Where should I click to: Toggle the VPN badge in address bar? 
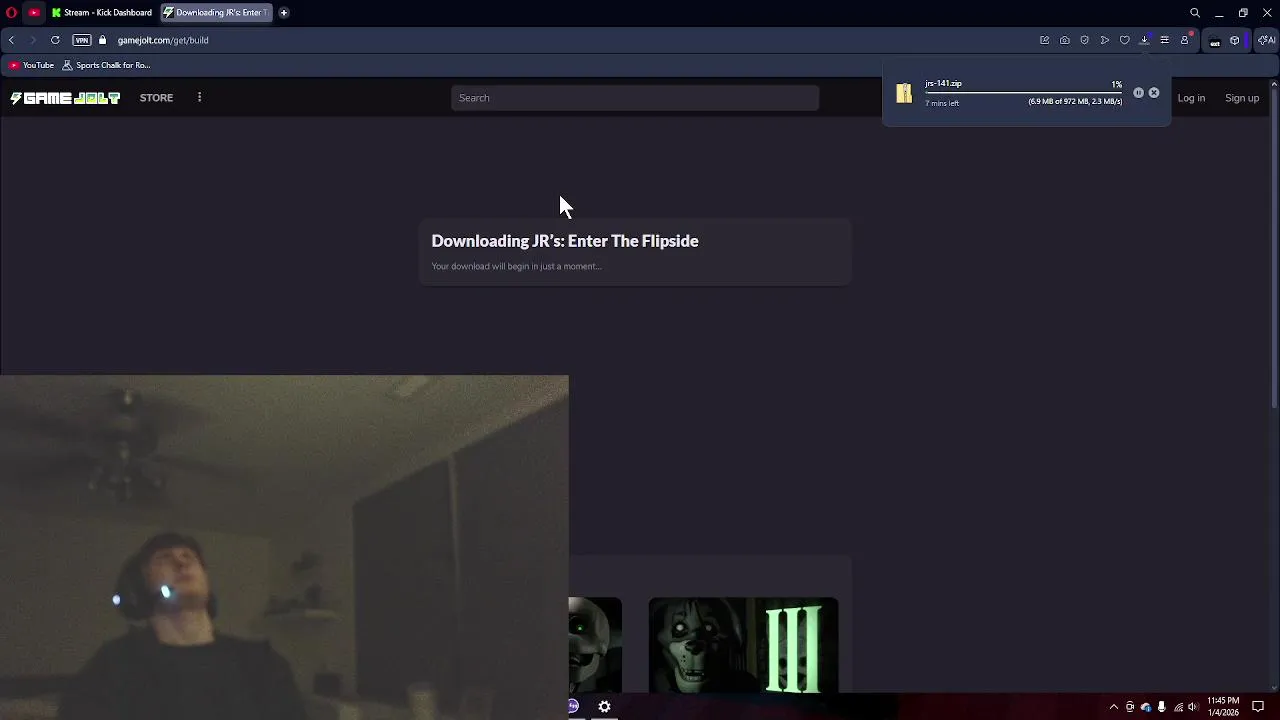[x=82, y=40]
